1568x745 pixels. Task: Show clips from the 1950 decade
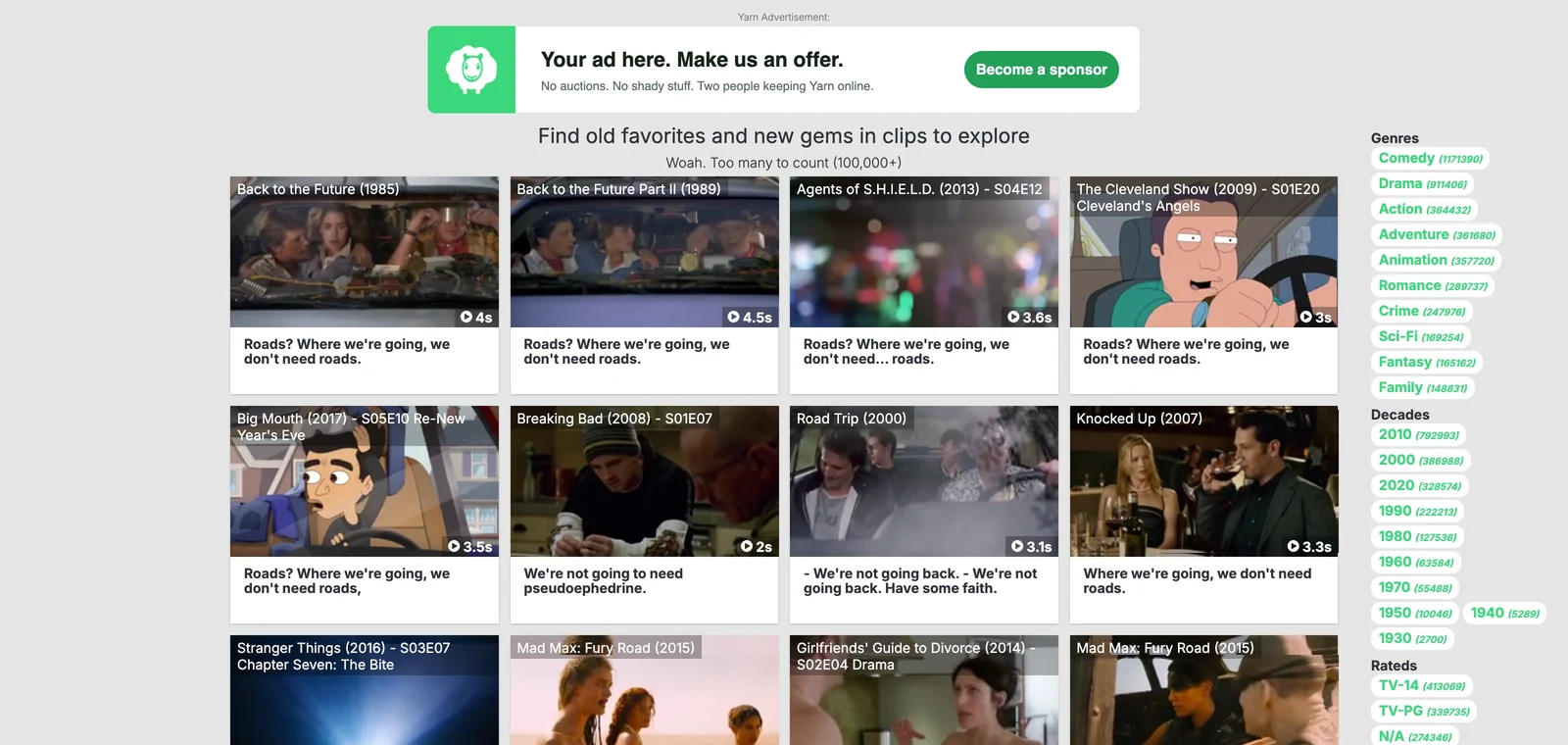(x=1415, y=613)
